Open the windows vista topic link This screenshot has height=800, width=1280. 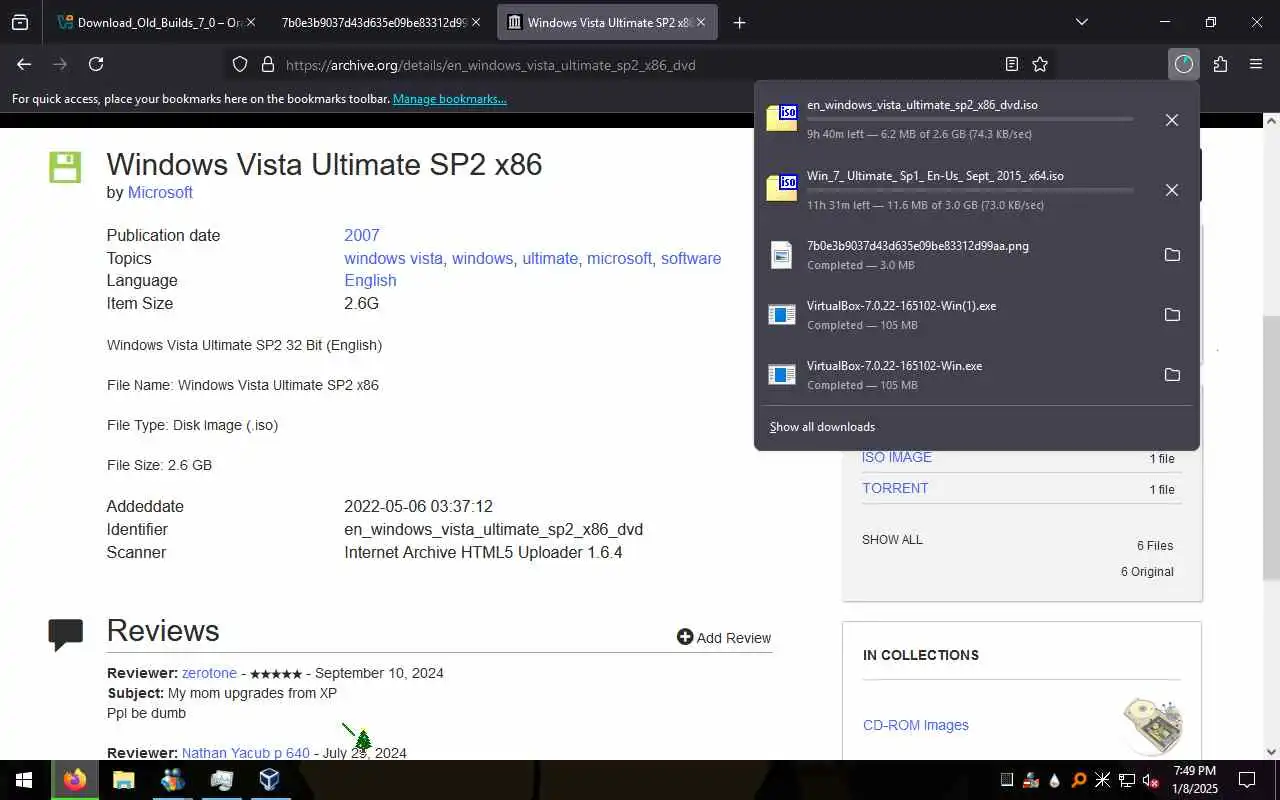click(393, 258)
